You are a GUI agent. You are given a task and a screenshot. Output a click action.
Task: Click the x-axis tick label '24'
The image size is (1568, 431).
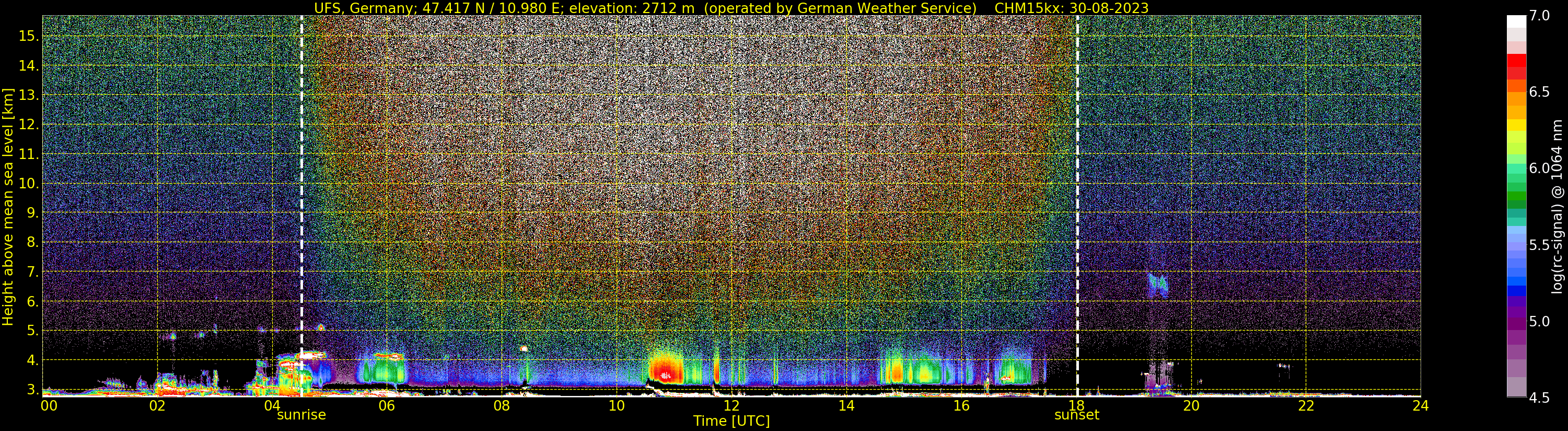[1421, 405]
